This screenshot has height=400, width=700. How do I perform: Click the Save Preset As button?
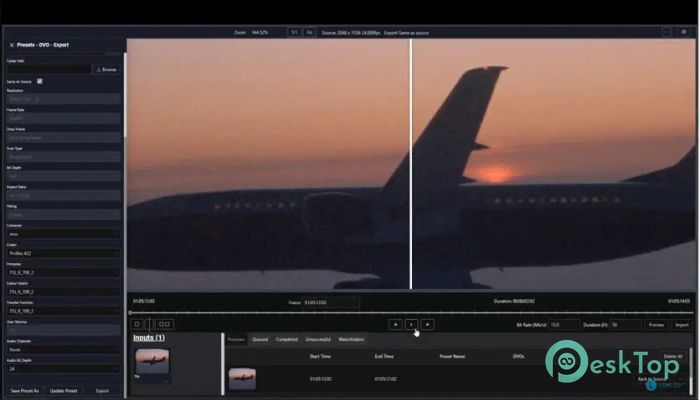click(25, 390)
